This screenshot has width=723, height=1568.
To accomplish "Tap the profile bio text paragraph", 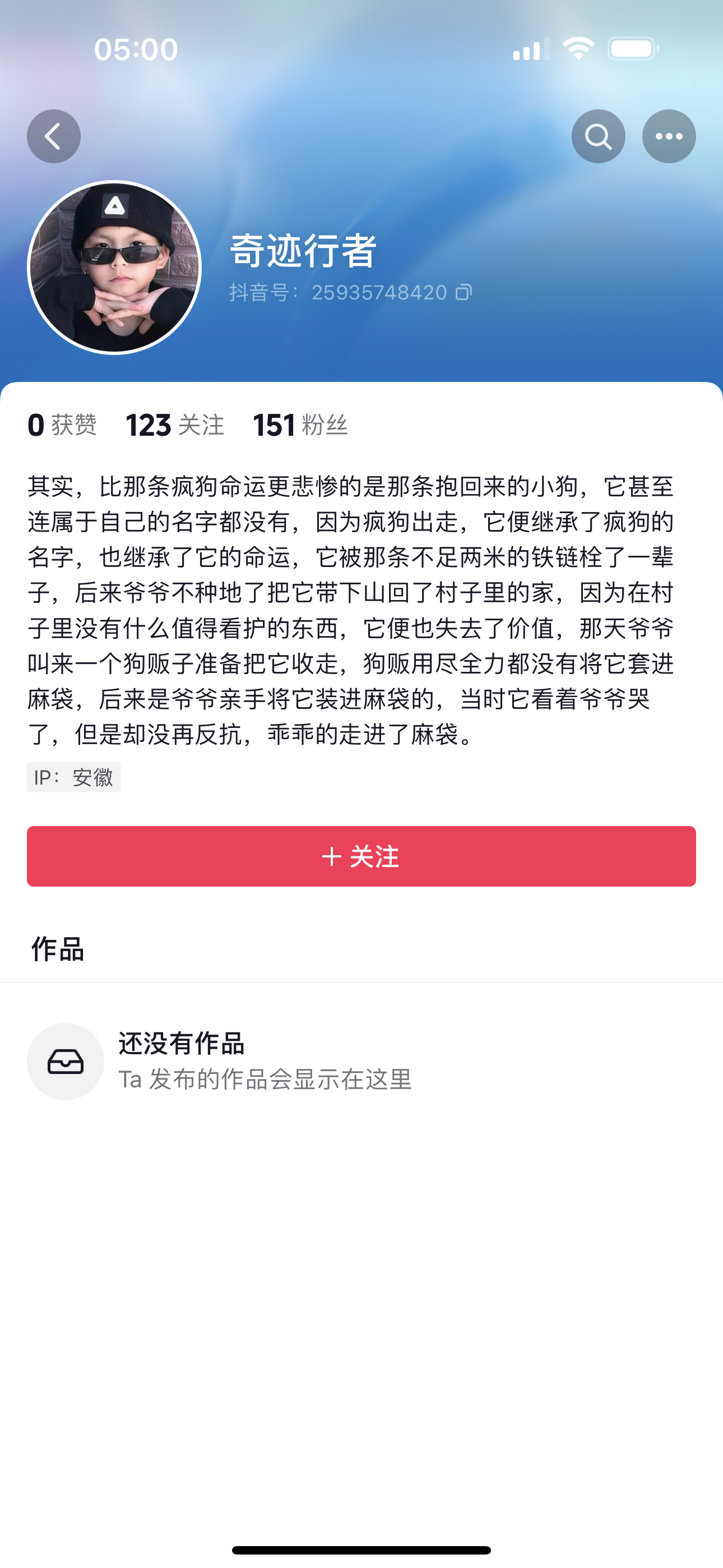I will (x=350, y=610).
